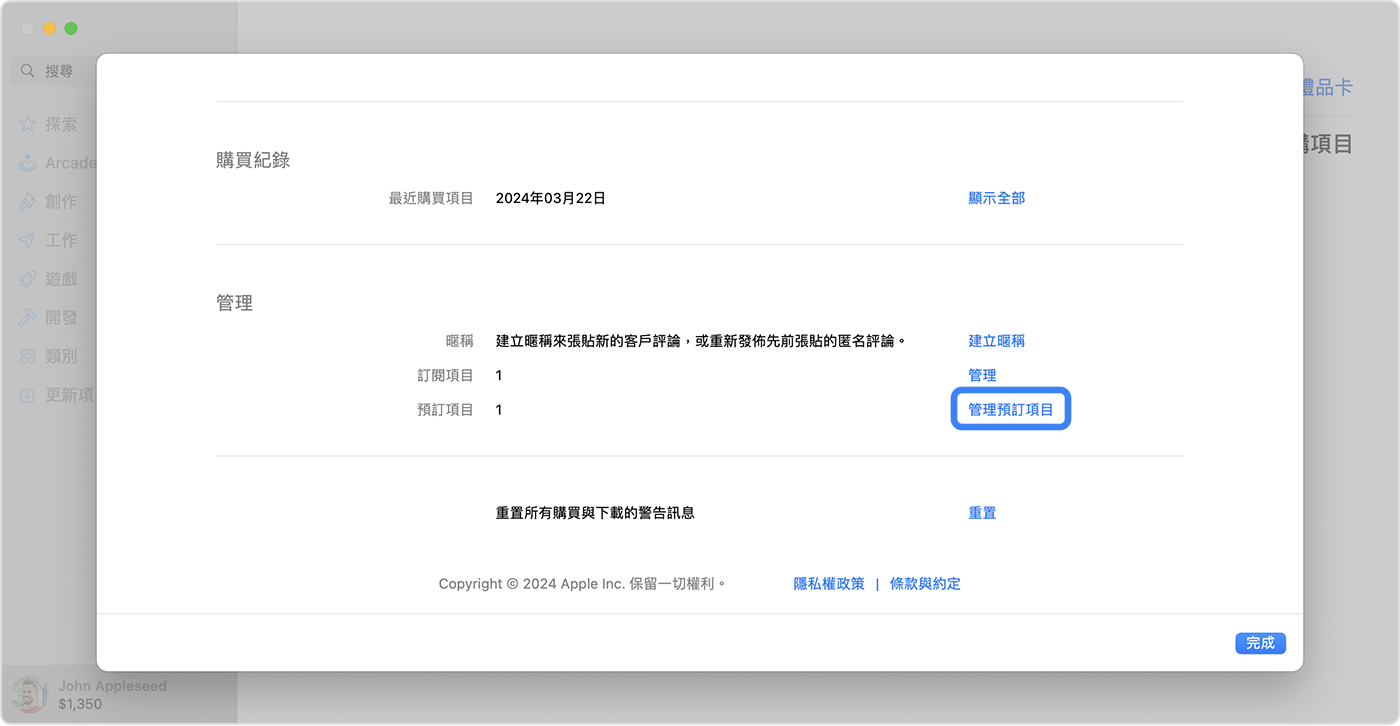The height and width of the screenshot is (726, 1400).
Task: Click the 暱稱 row label
Action: pyautogui.click(x=460, y=341)
